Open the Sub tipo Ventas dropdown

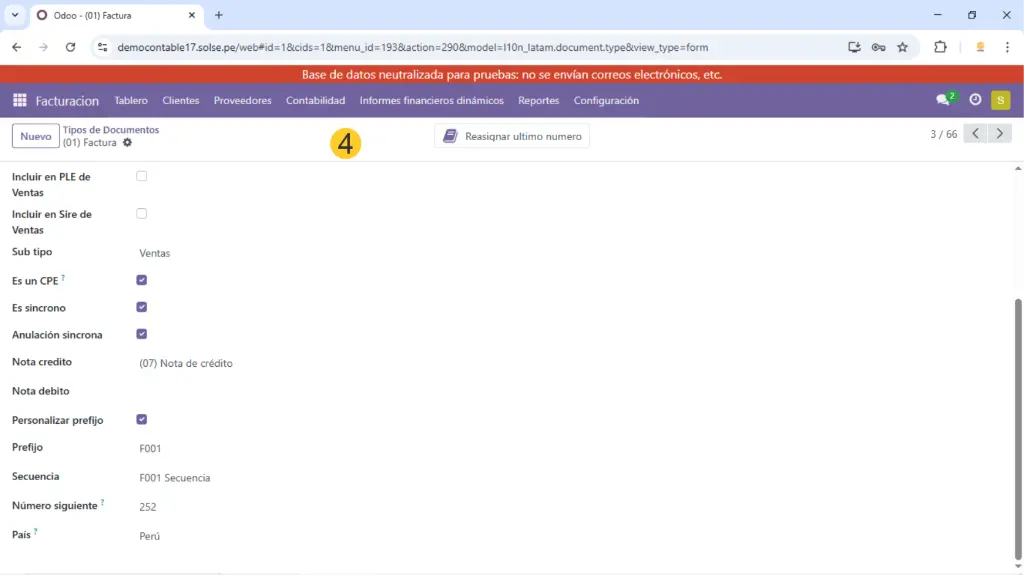(x=300, y=253)
